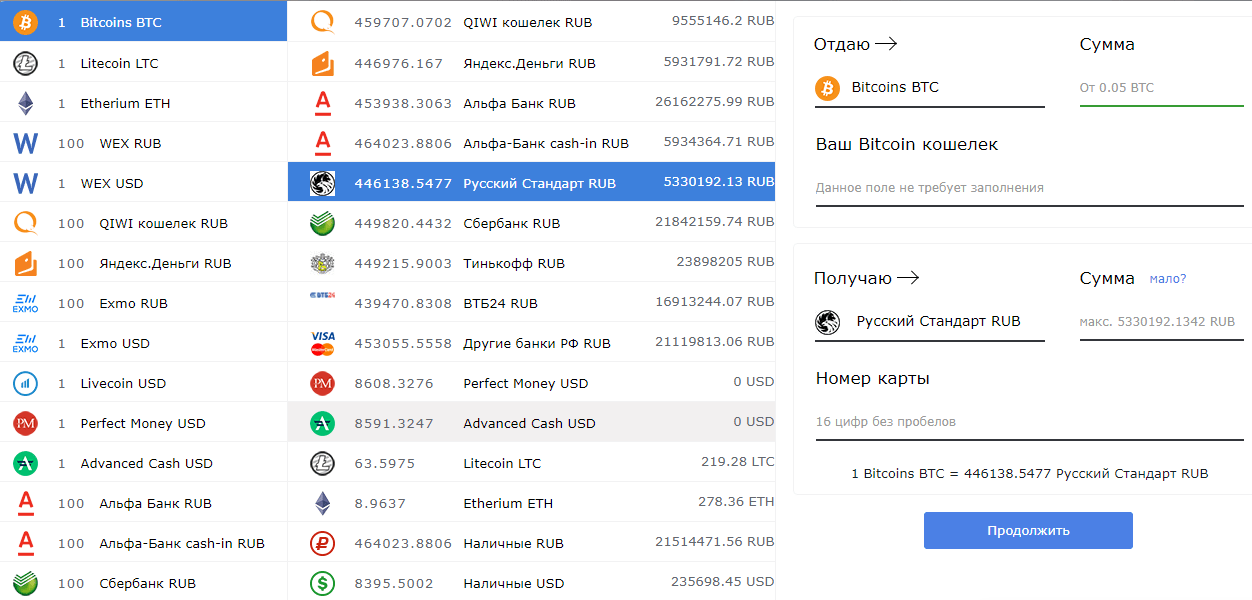The width and height of the screenshot is (1252, 600).
Task: Click the Livecoin USD icon
Action: 25,383
